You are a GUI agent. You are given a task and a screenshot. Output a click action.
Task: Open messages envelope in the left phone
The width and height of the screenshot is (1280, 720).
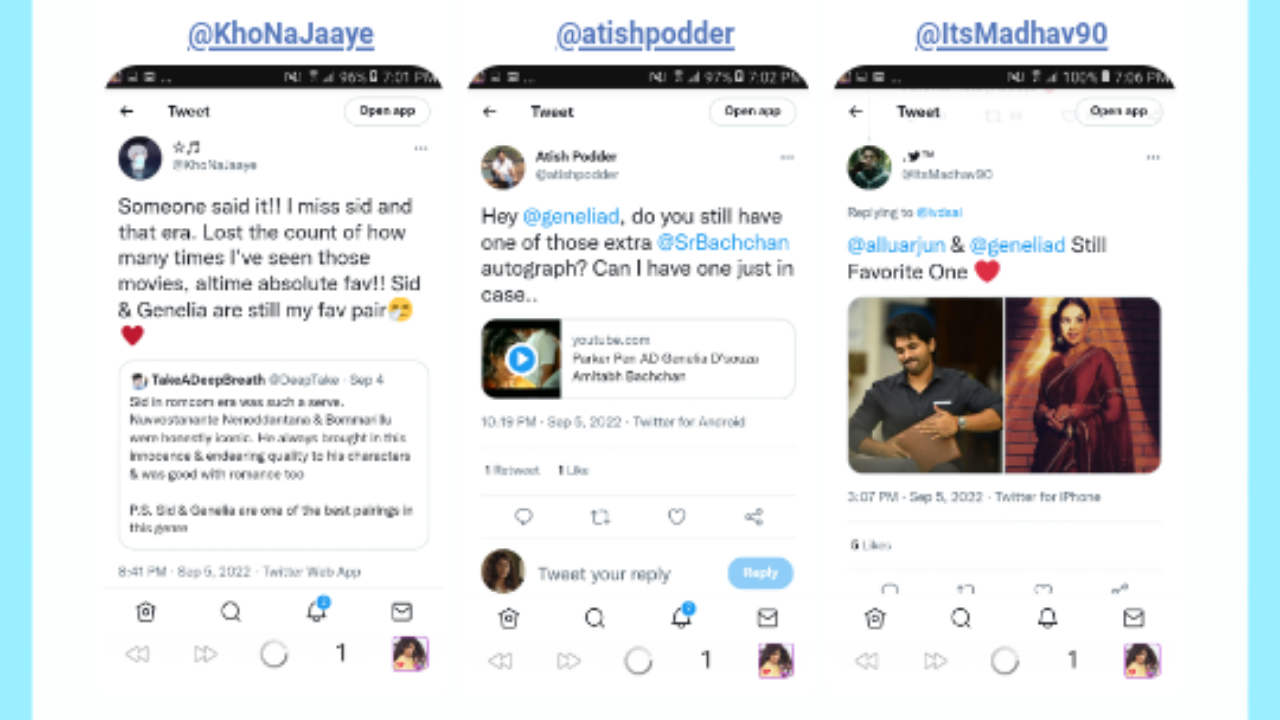coord(402,612)
